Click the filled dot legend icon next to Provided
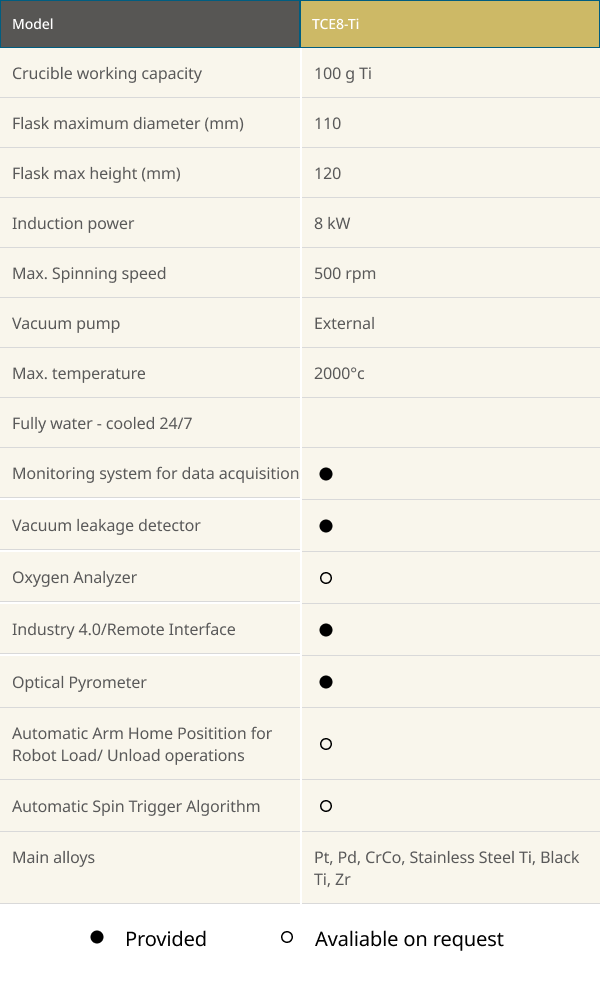Screen dimensions: 600x984 pyautogui.click(x=97, y=937)
